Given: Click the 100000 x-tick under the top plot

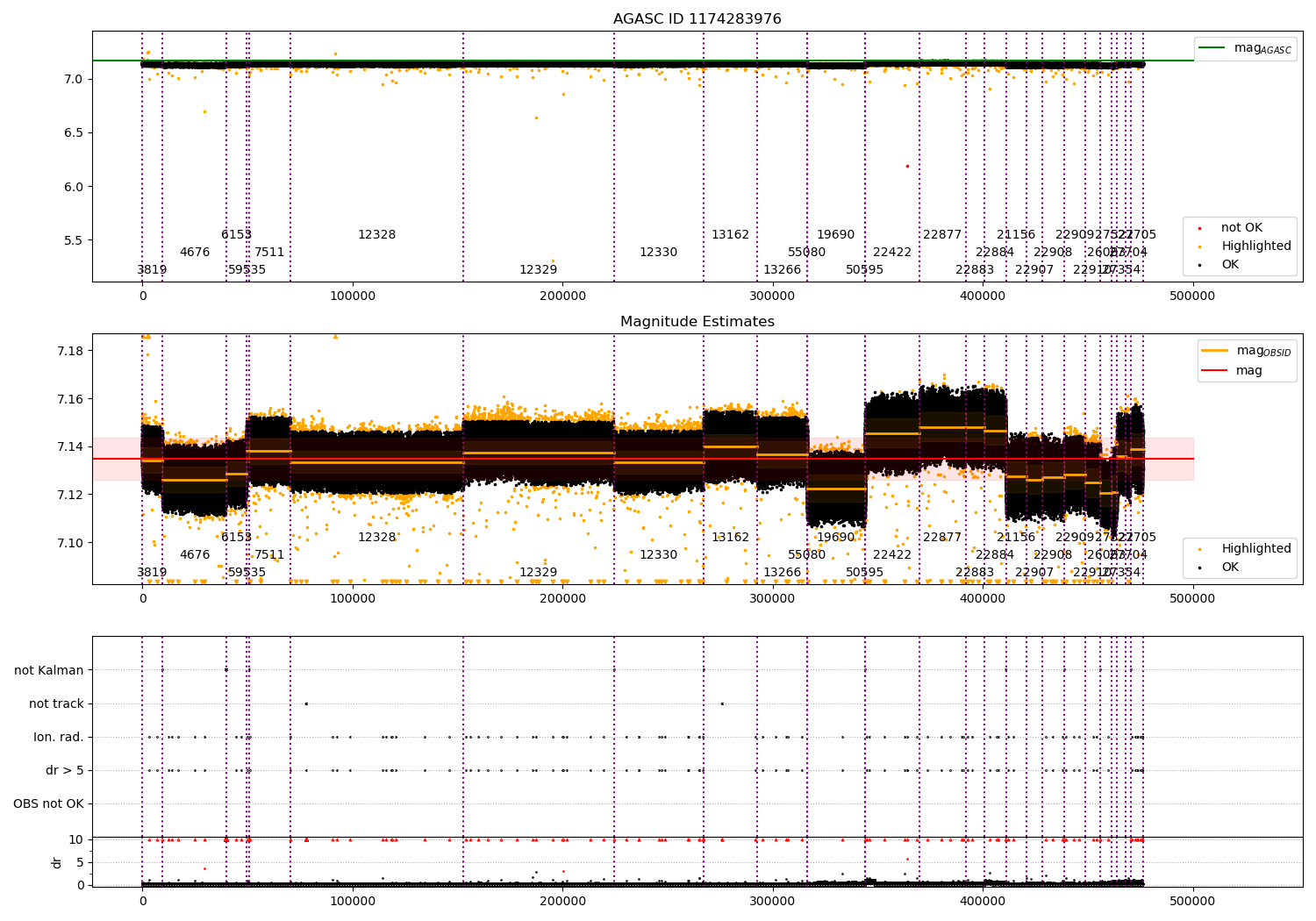Looking at the screenshot, I should (x=353, y=296).
